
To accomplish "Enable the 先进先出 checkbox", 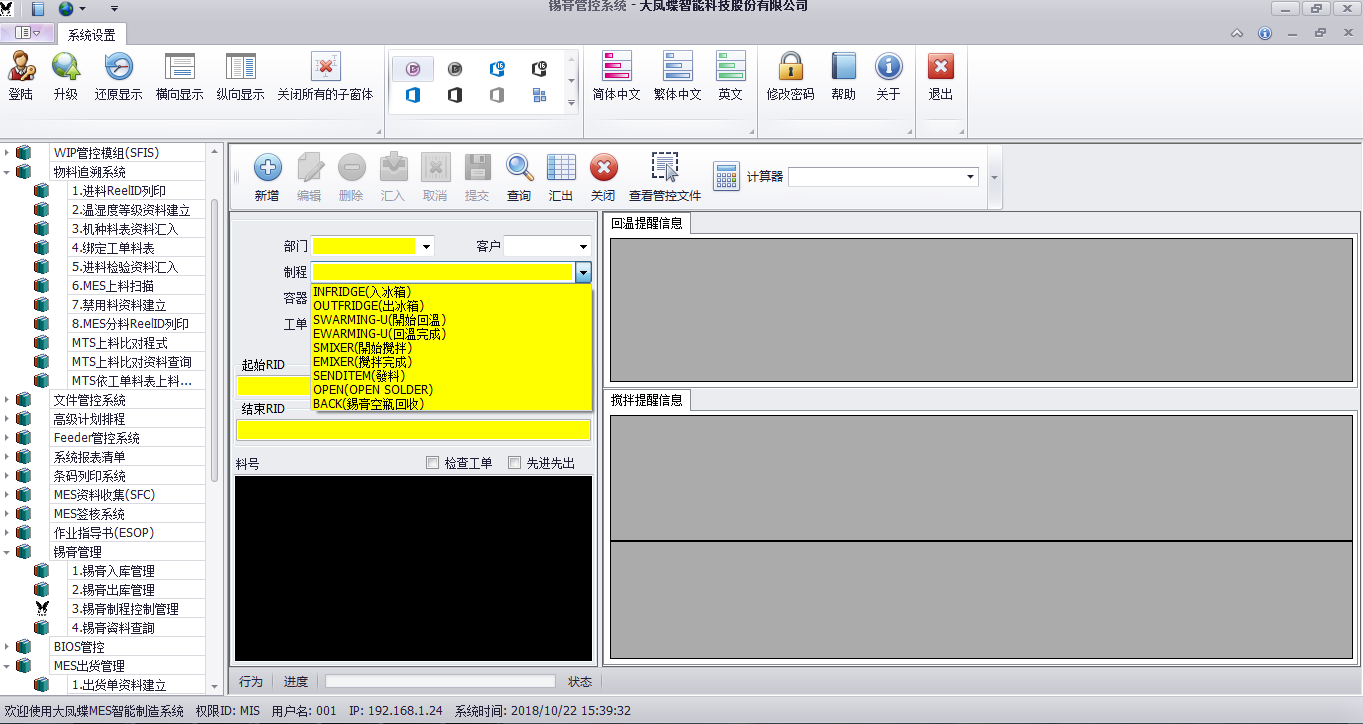I will point(514,463).
